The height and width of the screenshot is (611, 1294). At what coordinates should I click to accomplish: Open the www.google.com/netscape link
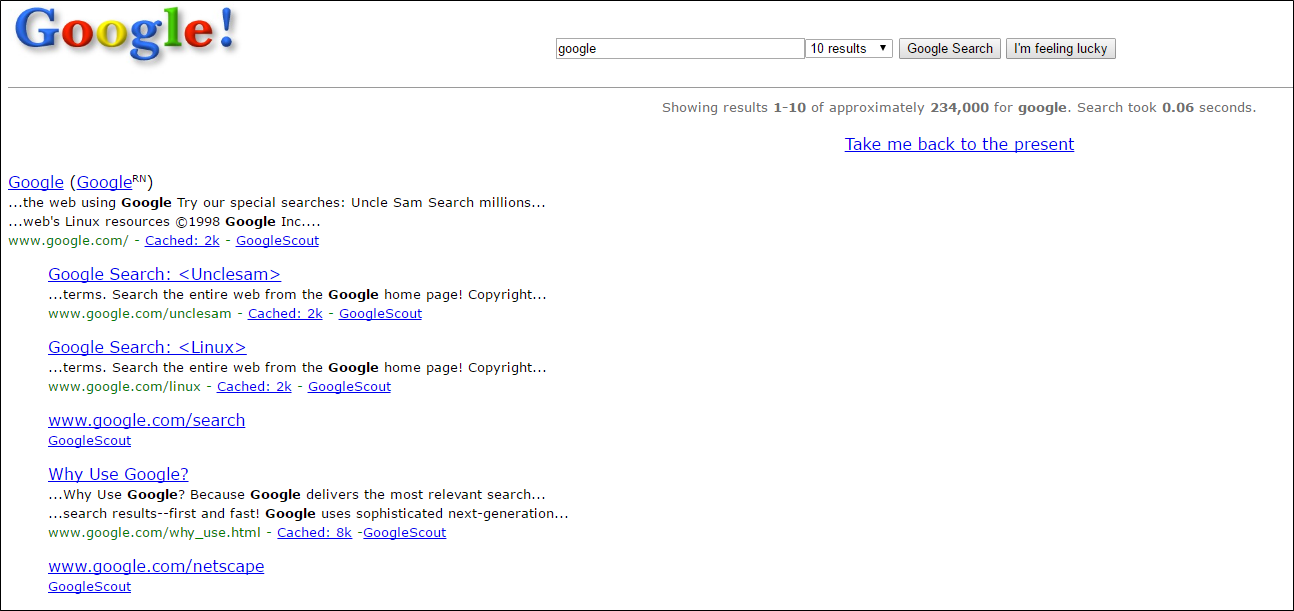pyautogui.click(x=156, y=566)
